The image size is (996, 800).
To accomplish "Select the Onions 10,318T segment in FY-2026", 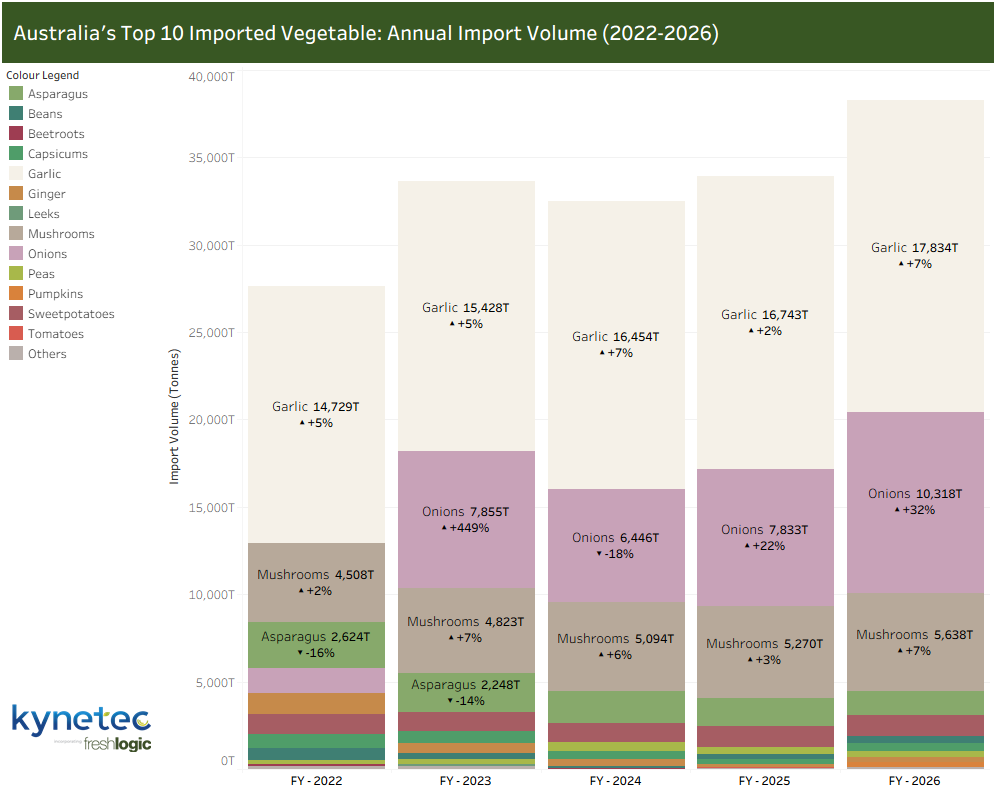I will pos(915,503).
